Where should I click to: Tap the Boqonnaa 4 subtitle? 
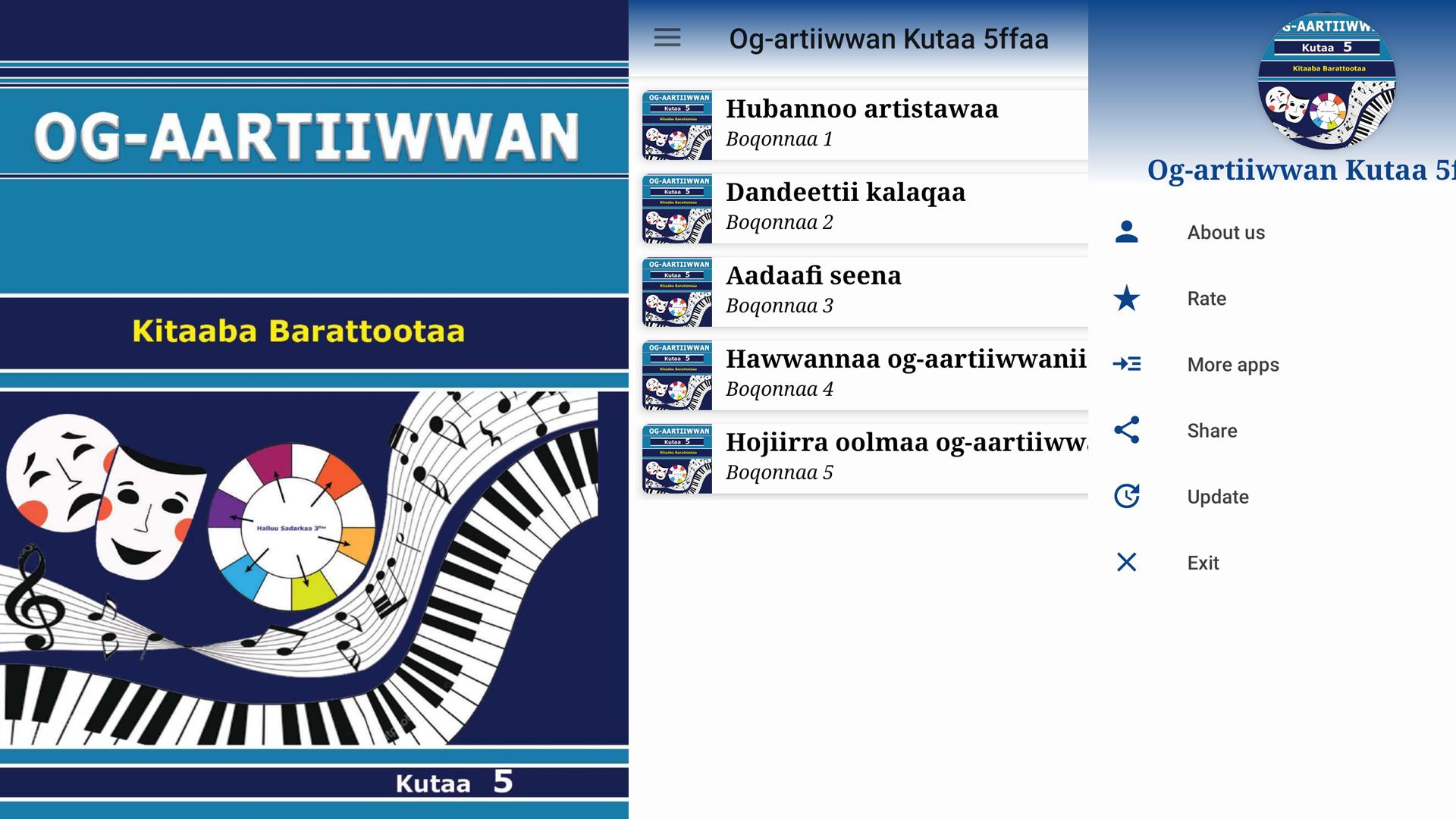click(x=780, y=389)
